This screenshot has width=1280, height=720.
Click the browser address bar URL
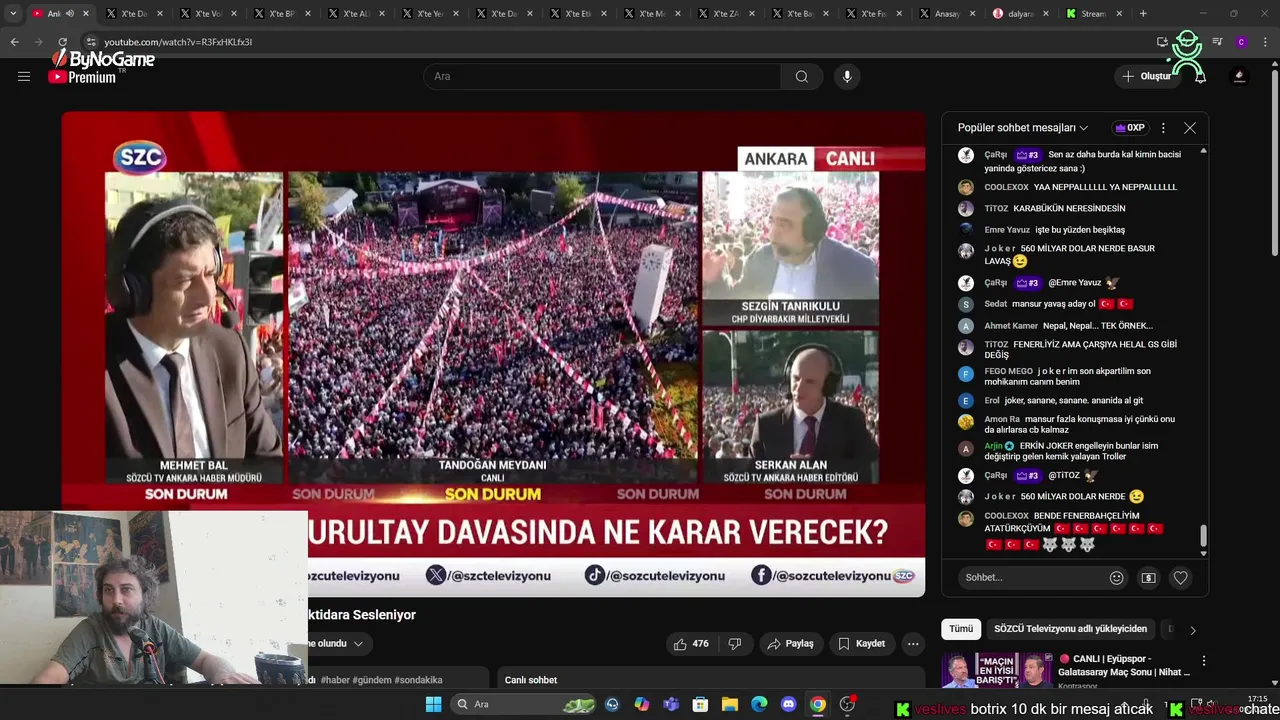pyautogui.click(x=178, y=42)
